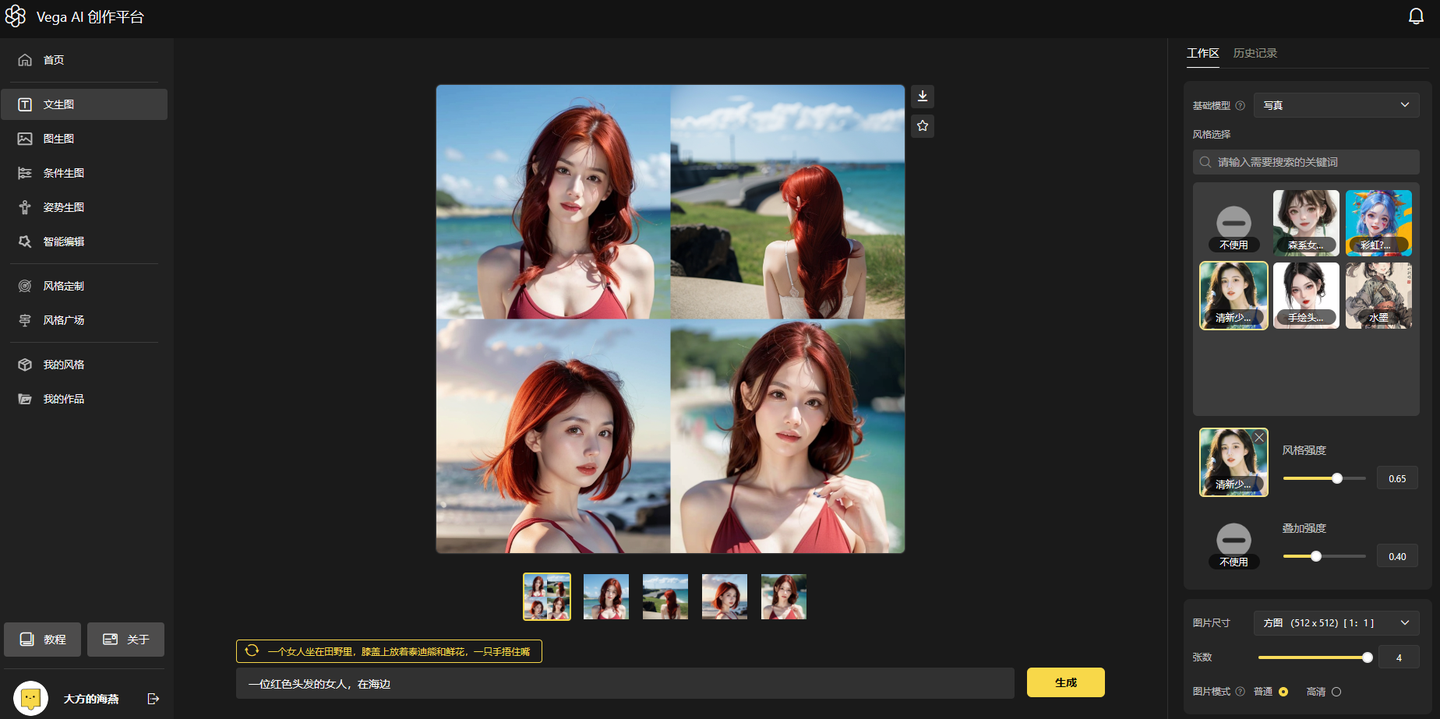Click the 风格强度 value 0.65 box
The height and width of the screenshot is (719, 1440).
(x=1397, y=478)
